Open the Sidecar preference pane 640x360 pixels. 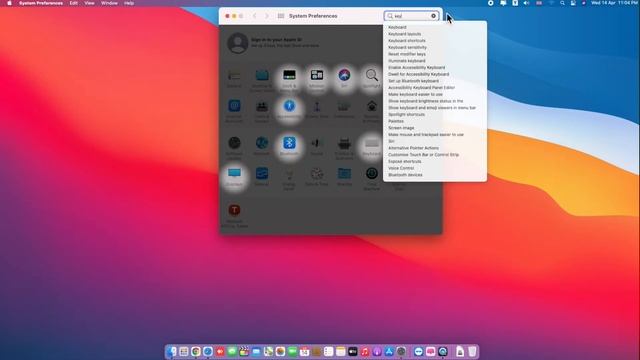[x=262, y=173]
